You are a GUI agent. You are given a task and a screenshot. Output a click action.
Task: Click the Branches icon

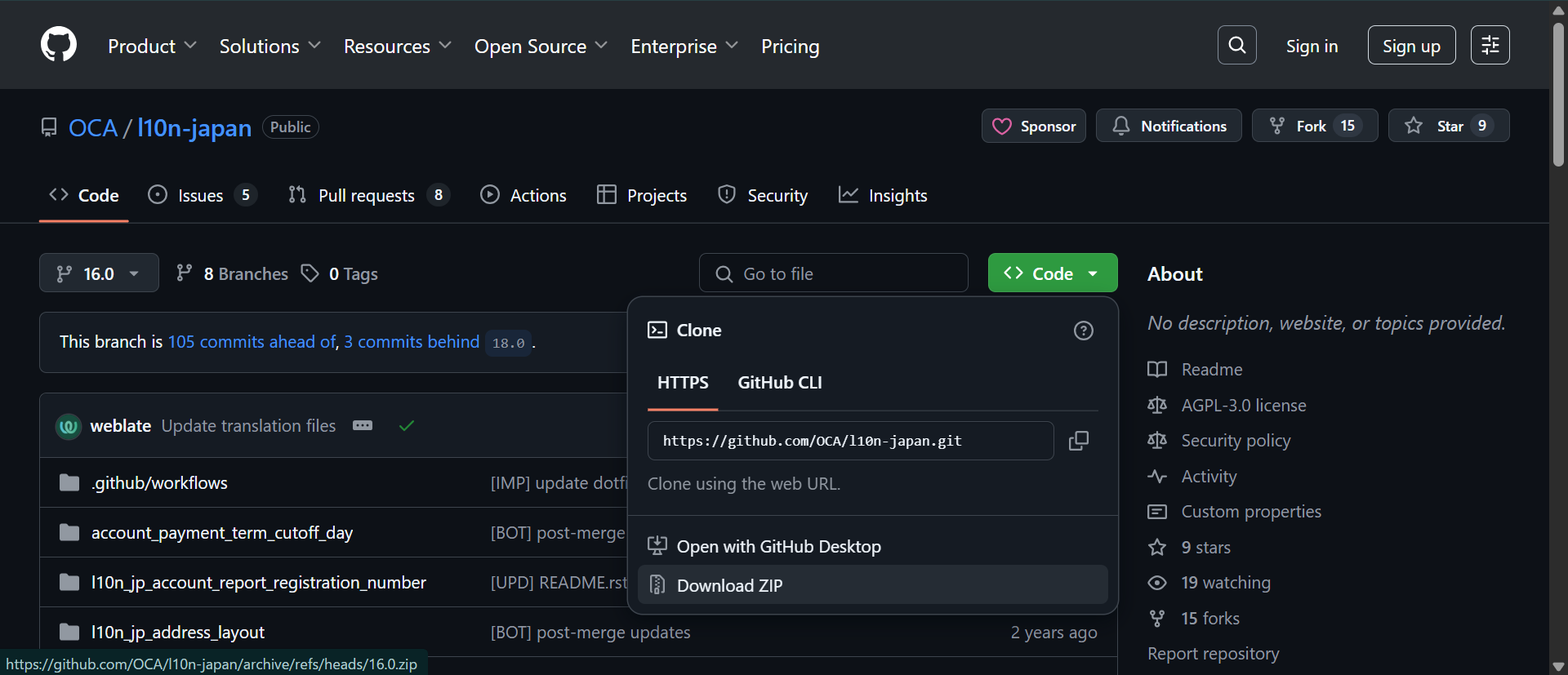(185, 273)
